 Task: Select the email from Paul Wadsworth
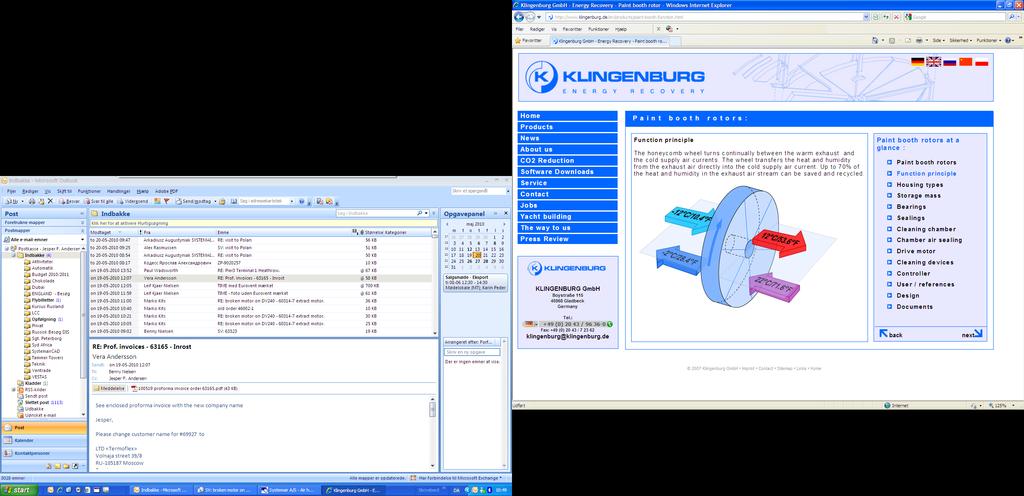(x=263, y=270)
